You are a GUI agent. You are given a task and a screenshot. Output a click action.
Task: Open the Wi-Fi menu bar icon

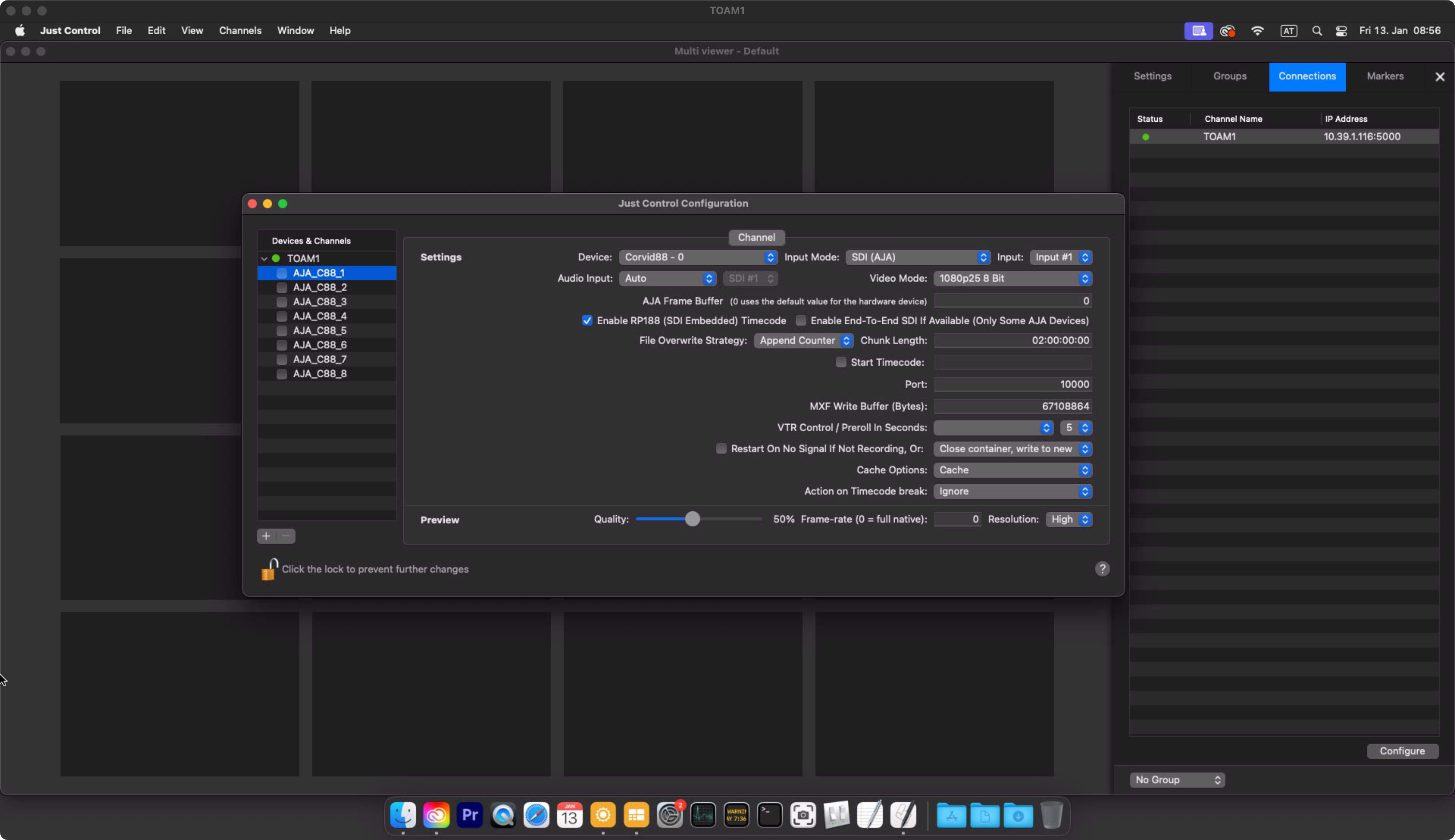point(1257,31)
